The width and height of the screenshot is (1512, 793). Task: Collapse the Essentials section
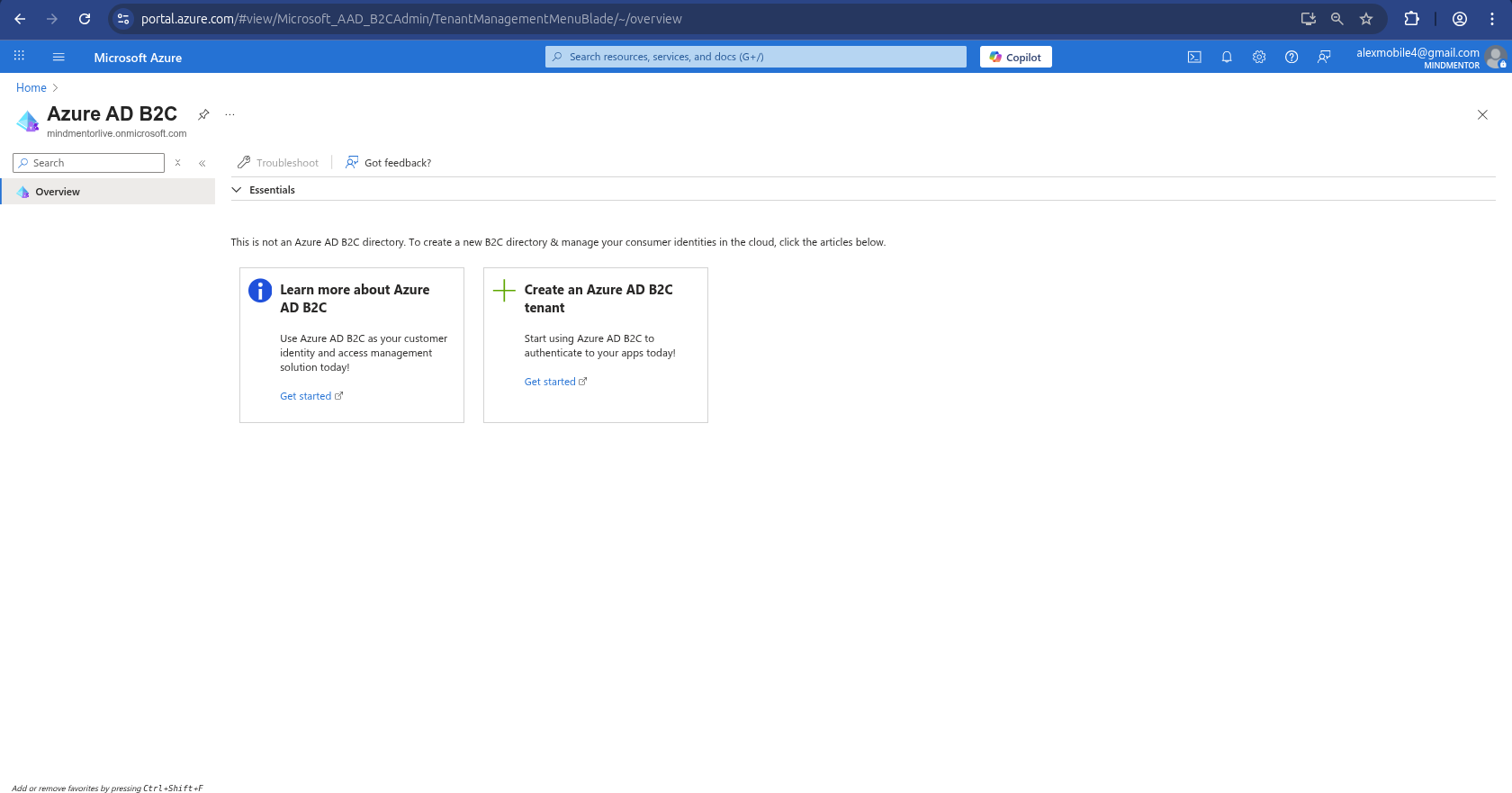[x=237, y=190]
